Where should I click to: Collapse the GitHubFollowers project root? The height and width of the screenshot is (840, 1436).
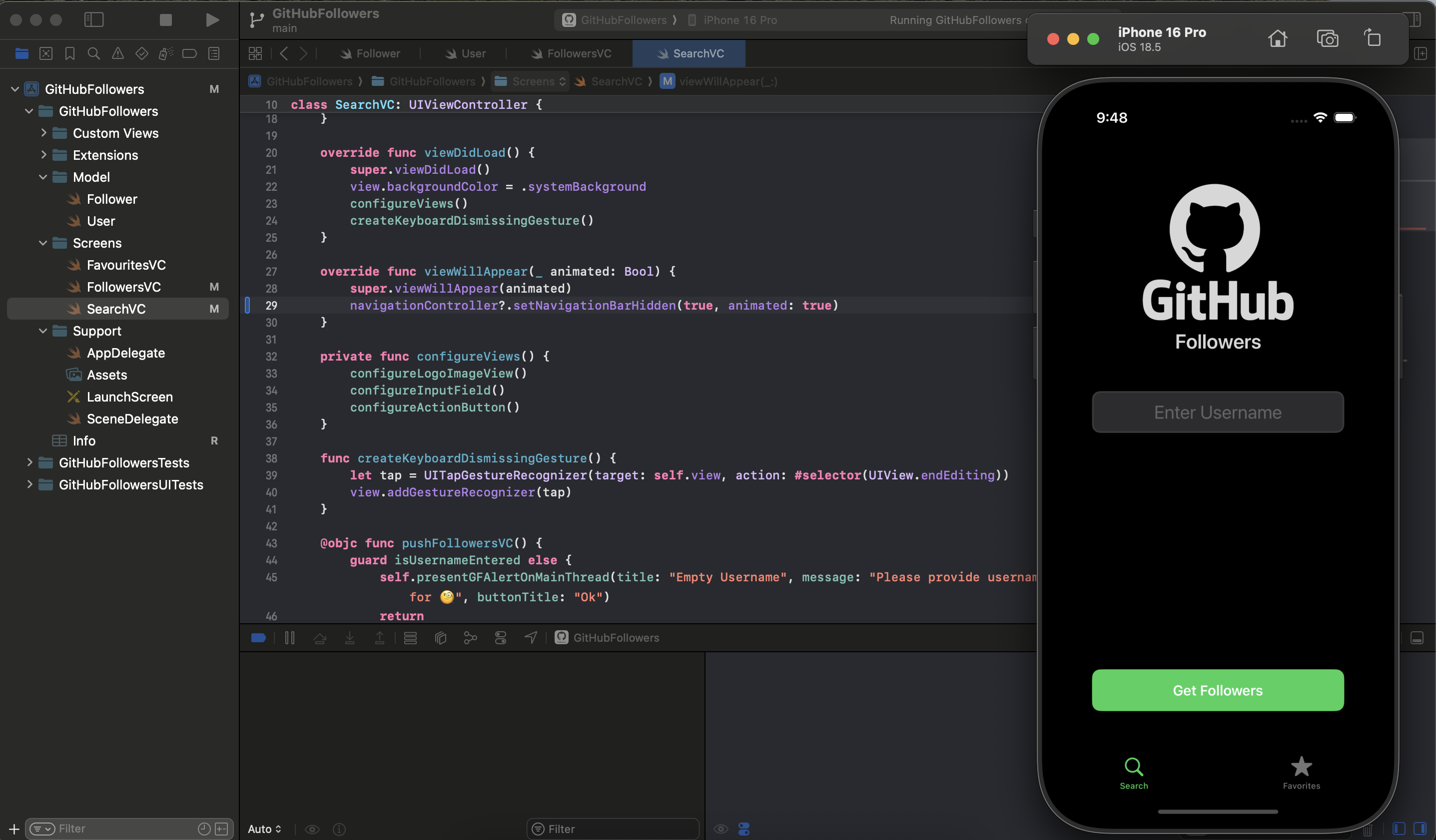pyautogui.click(x=15, y=89)
